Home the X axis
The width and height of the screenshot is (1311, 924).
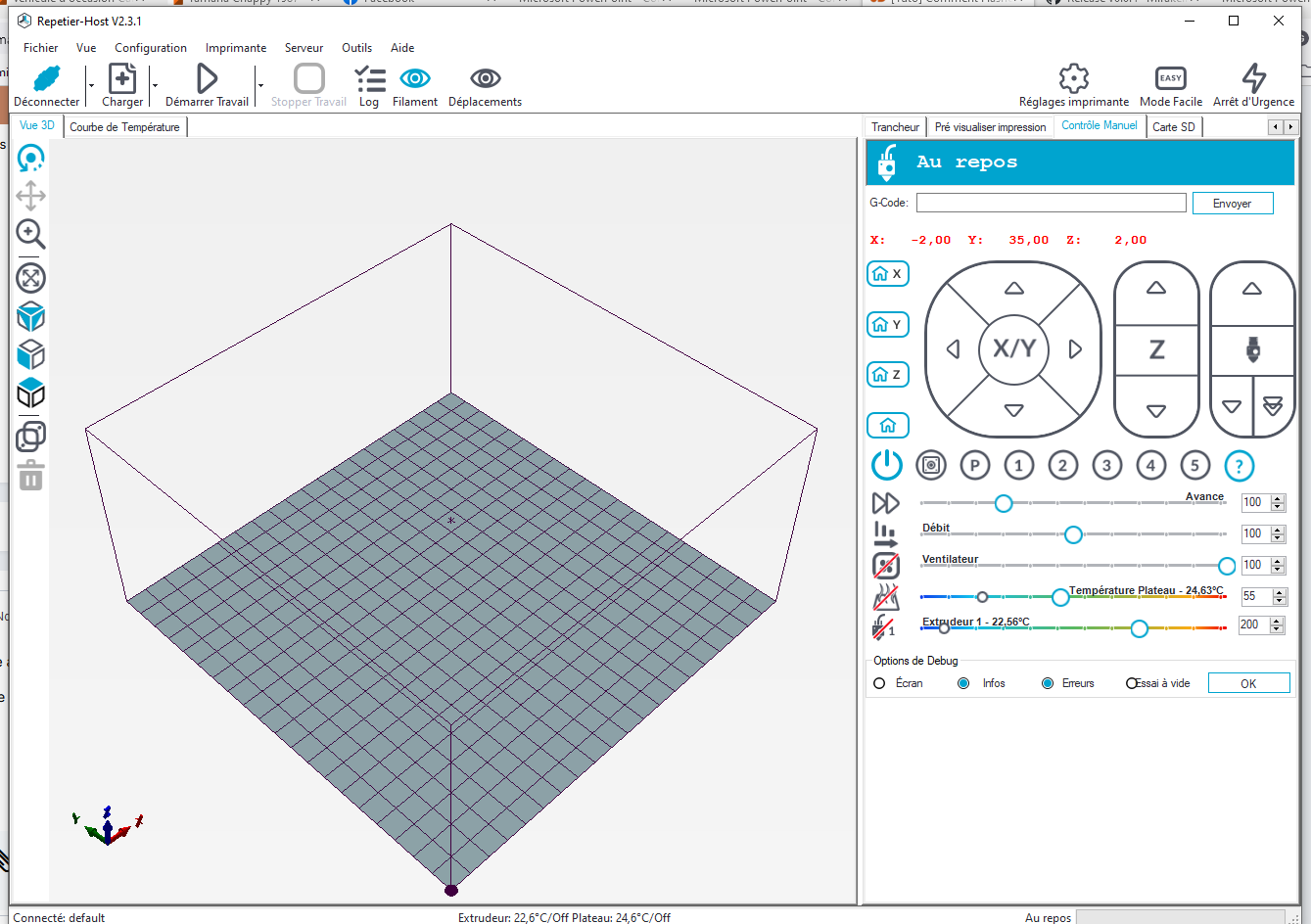(888, 274)
